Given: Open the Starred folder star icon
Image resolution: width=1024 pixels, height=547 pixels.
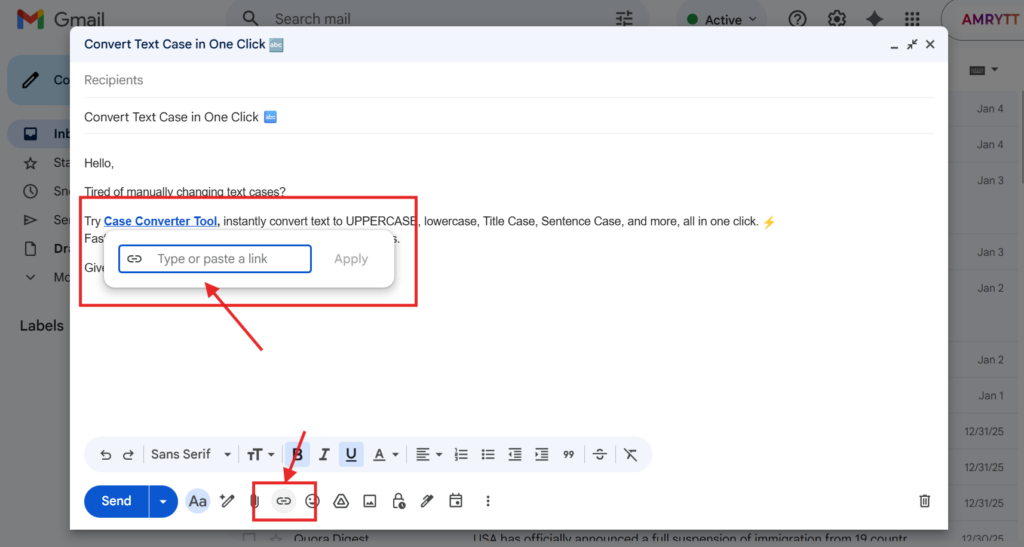Looking at the screenshot, I should click(x=30, y=163).
